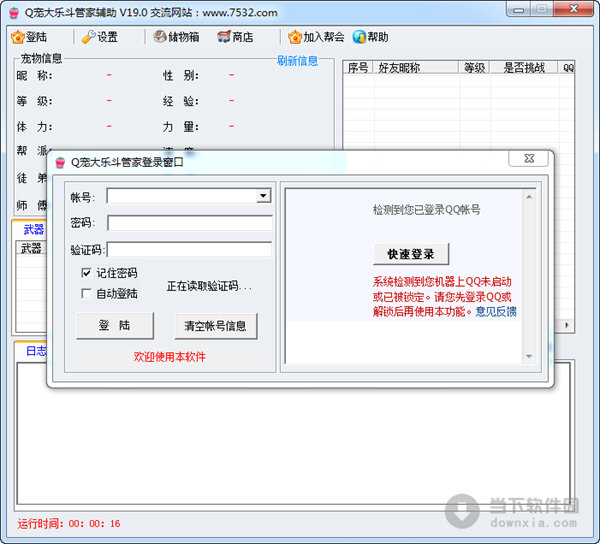
Task: Open the 意见反馈 link
Action: [496, 311]
